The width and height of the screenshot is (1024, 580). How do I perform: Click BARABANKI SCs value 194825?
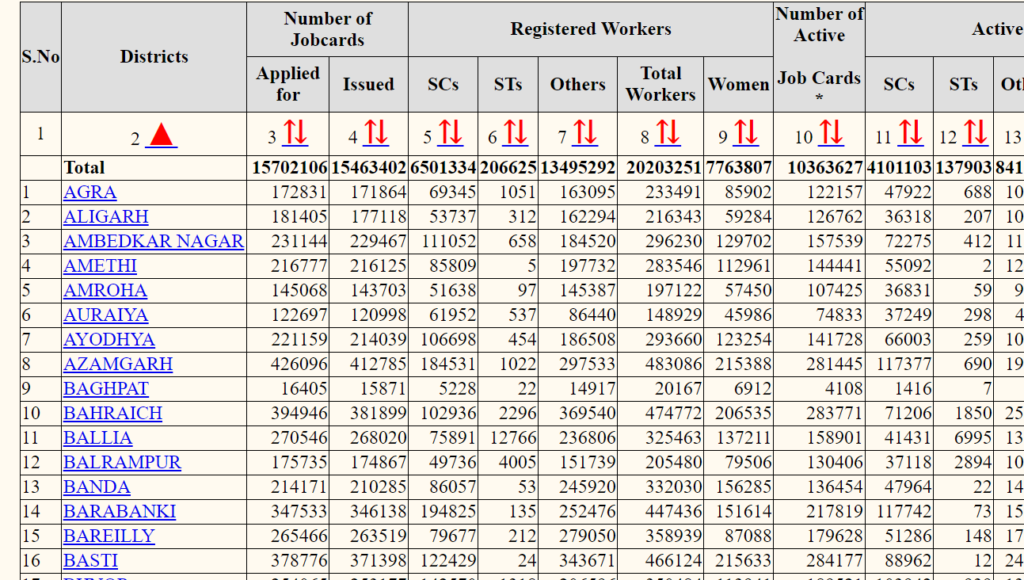pyautogui.click(x=448, y=511)
